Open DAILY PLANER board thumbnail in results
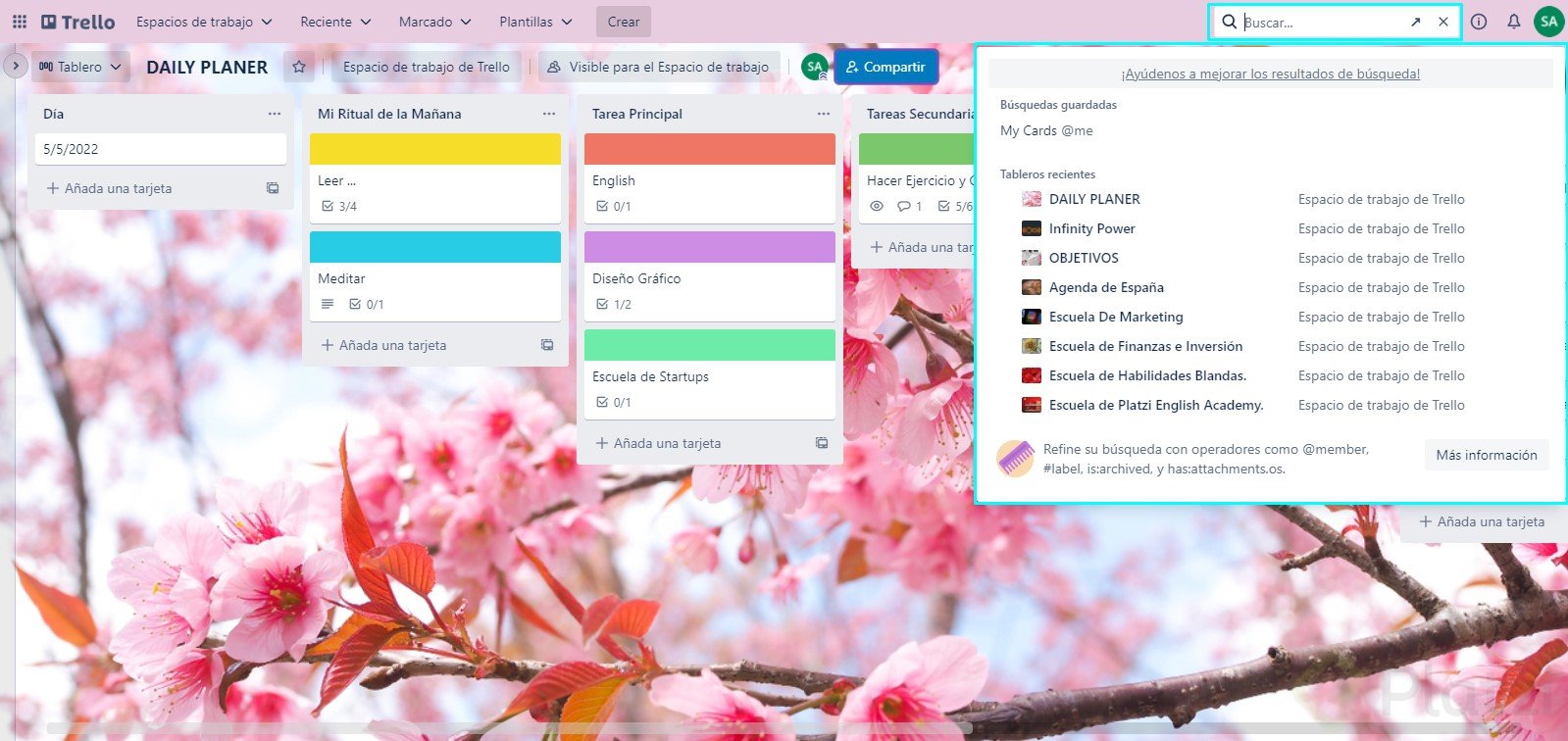1568x741 pixels. point(1032,199)
